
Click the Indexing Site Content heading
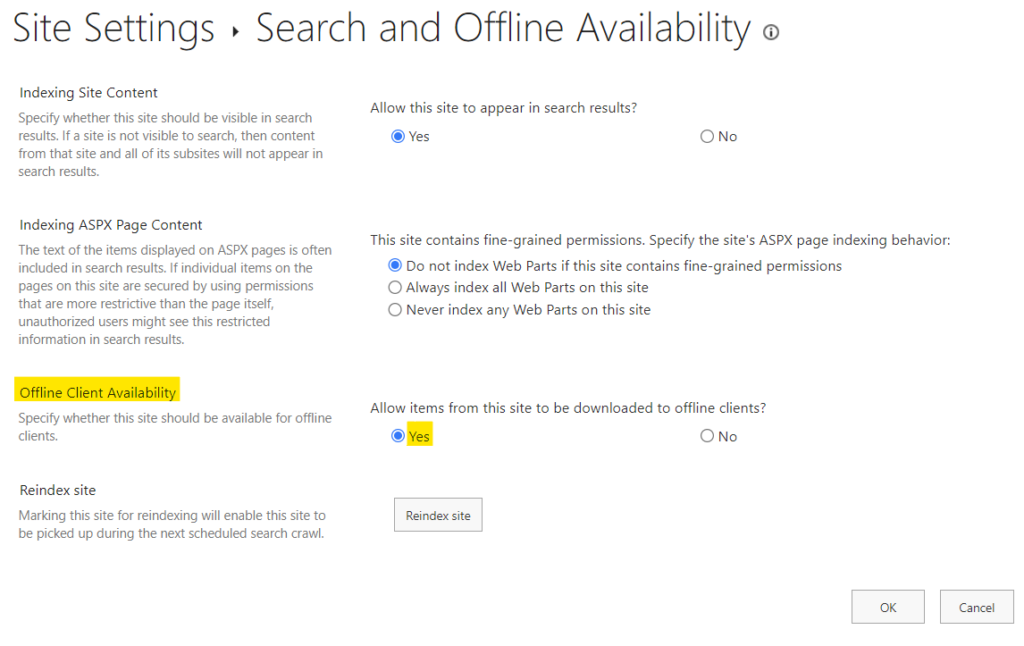point(88,92)
